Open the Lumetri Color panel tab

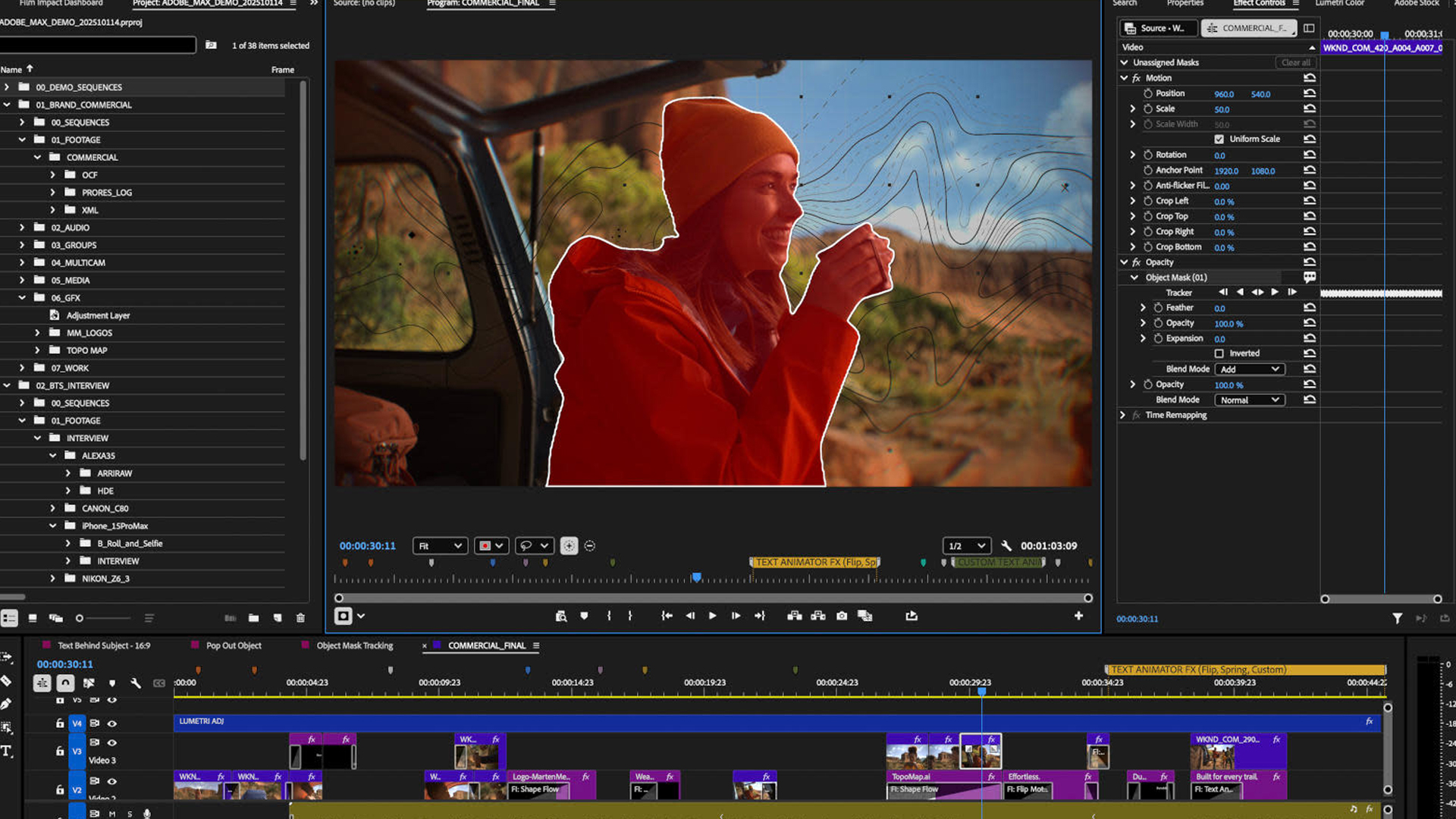click(1339, 3)
